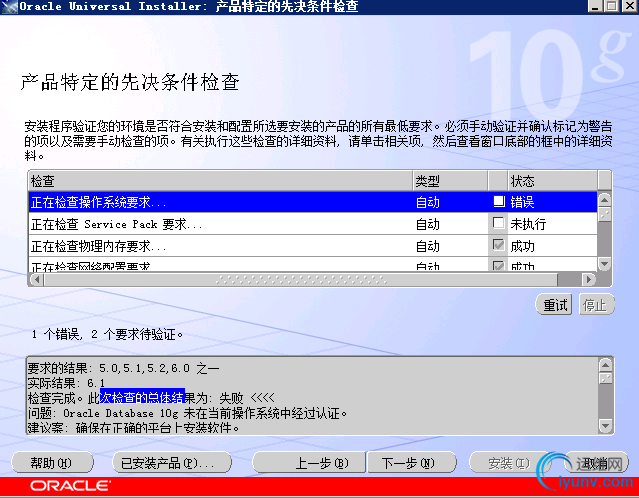This screenshot has height=498, width=639.
Task: Click the 错误 status text
Action: coord(522,202)
